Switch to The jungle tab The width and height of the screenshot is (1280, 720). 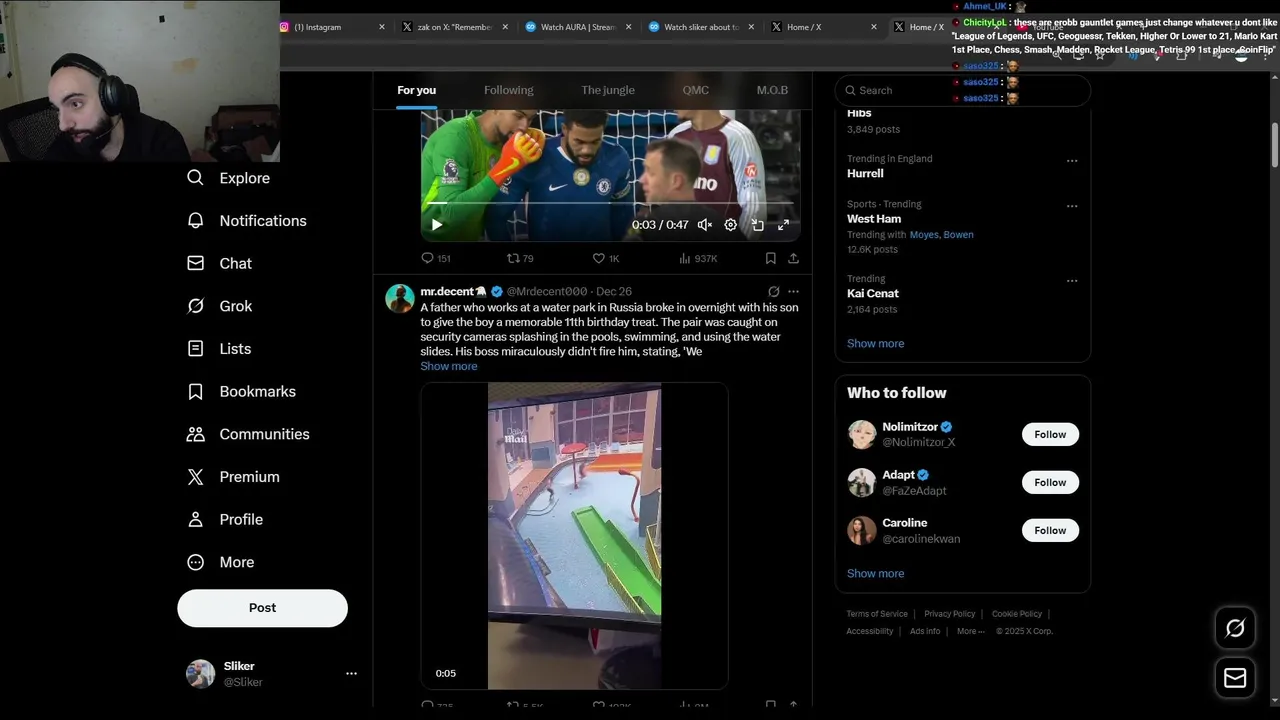click(x=608, y=90)
